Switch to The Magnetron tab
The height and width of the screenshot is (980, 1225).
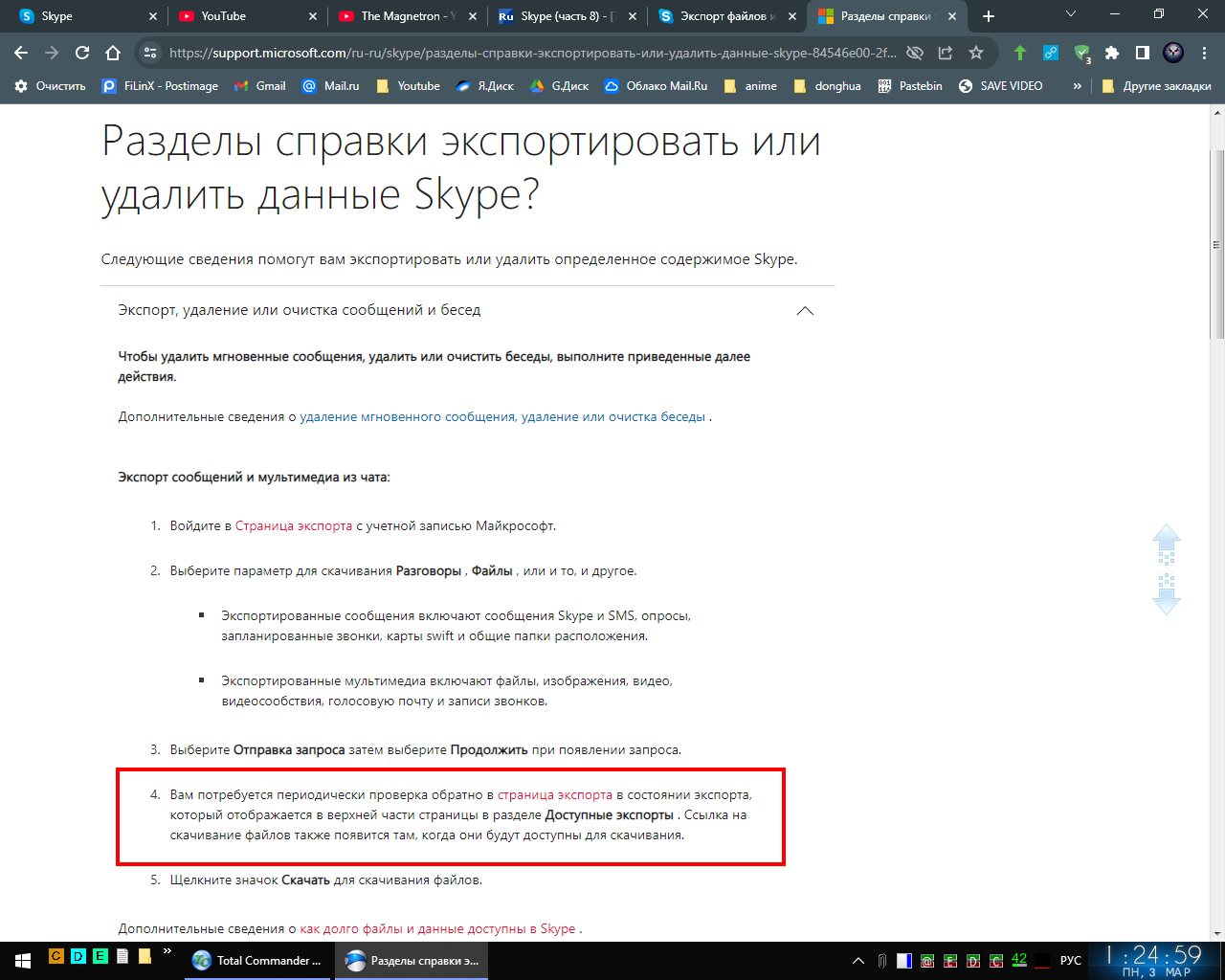[x=408, y=16]
